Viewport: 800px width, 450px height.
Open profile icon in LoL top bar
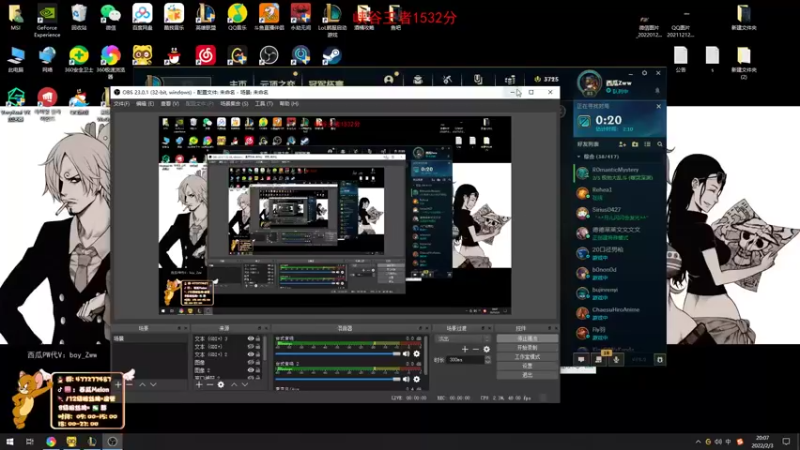[x=389, y=79]
